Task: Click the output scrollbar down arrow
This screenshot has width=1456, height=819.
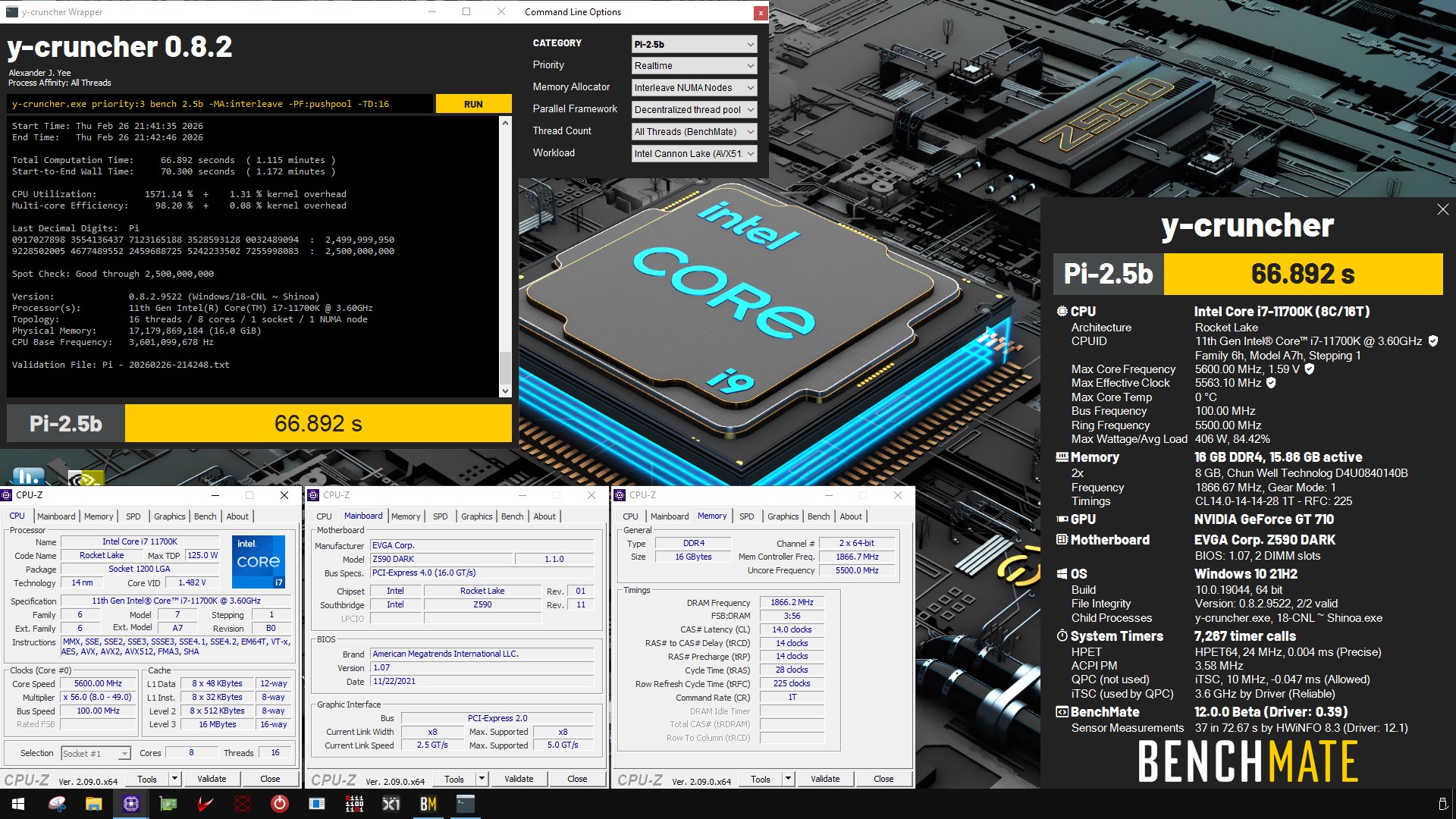Action: pos(505,391)
